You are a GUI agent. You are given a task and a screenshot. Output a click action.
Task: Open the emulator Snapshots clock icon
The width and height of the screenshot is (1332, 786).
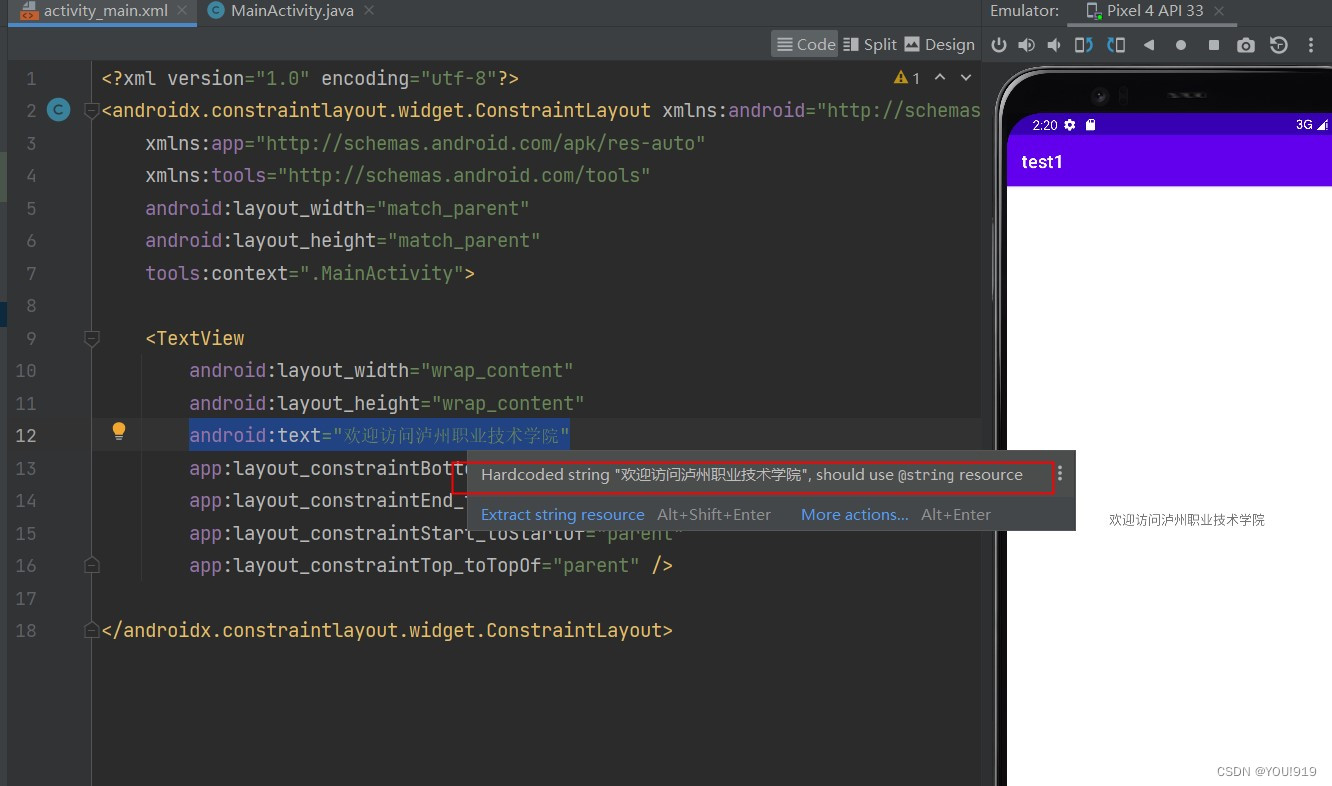pos(1278,45)
